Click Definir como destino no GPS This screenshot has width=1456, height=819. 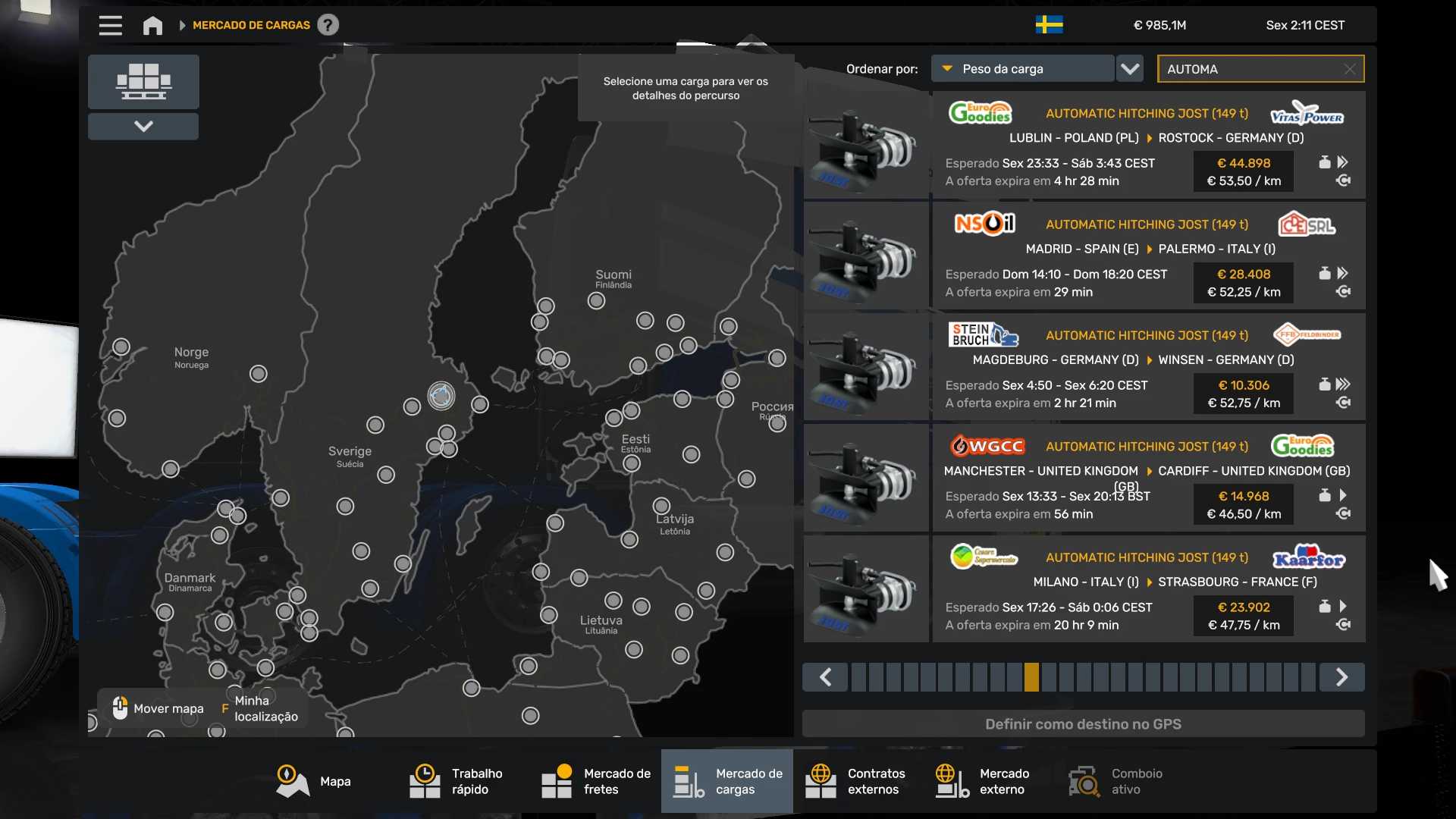coord(1083,724)
